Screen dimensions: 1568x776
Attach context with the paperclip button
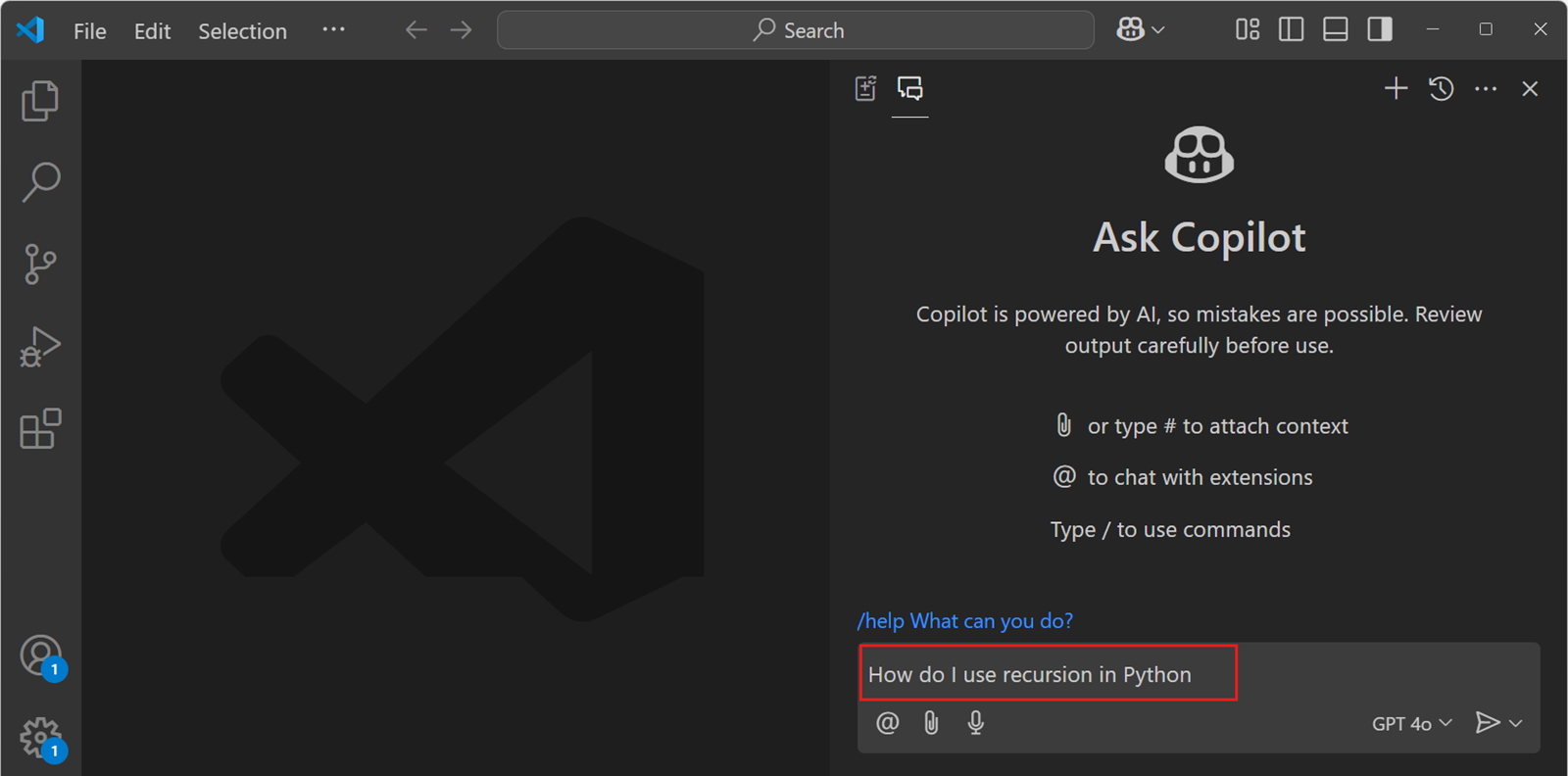(x=931, y=723)
